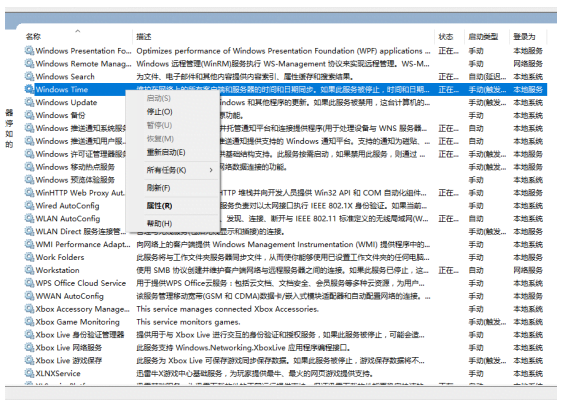
Task: Select the Workstation service name
Action: click(57, 270)
